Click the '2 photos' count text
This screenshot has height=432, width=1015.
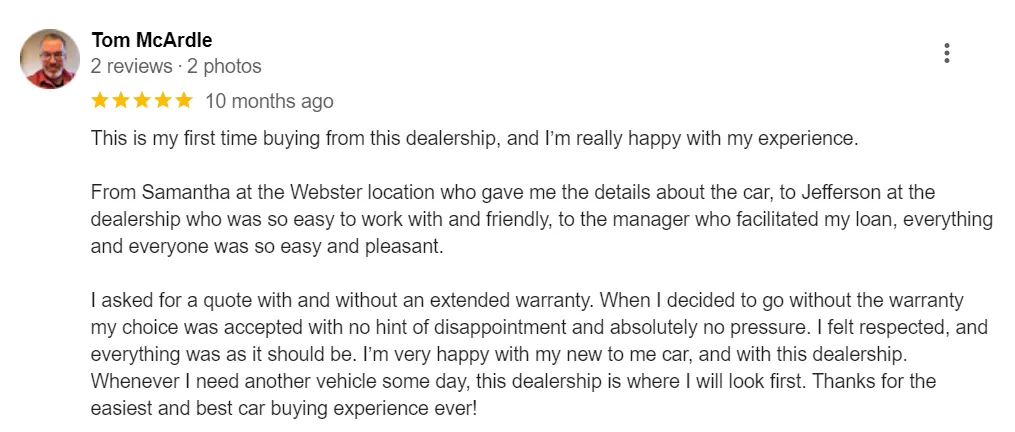tap(224, 67)
